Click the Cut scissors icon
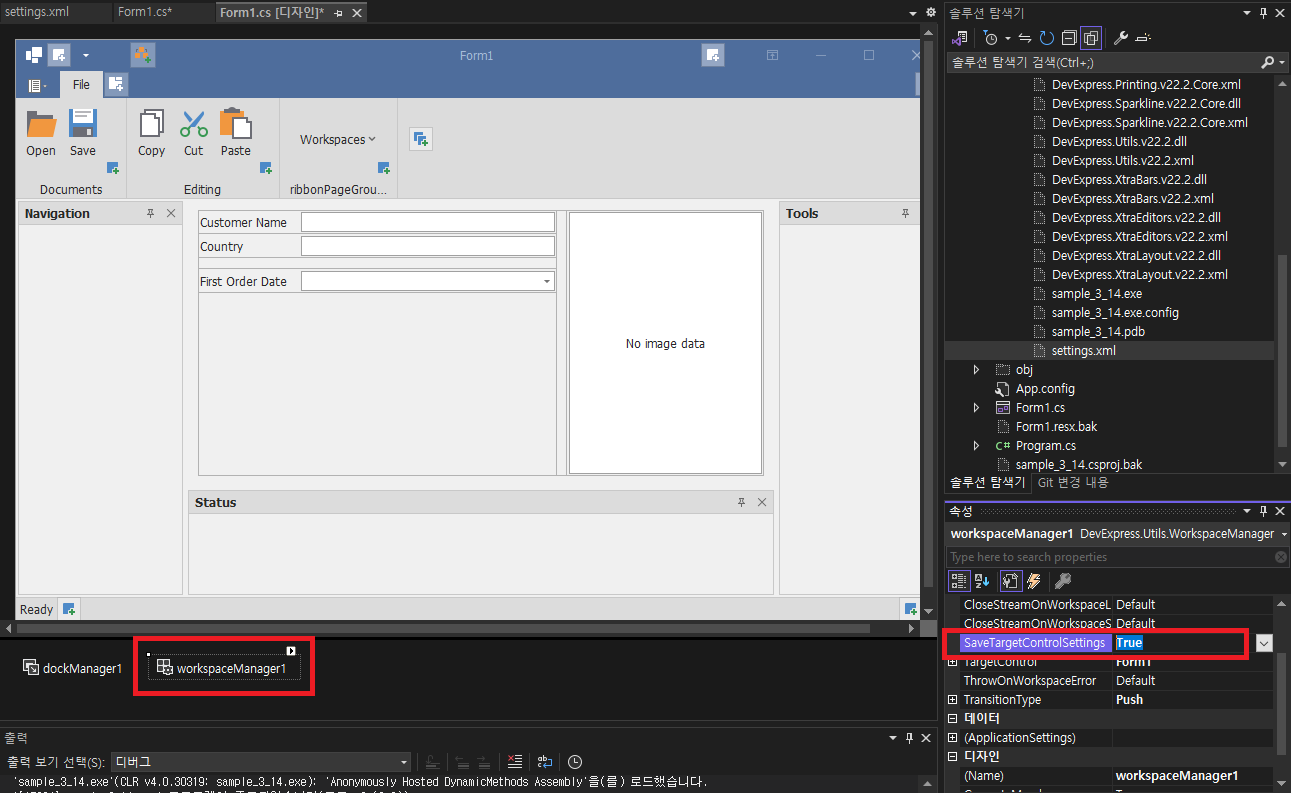The height and width of the screenshot is (793, 1291). pyautogui.click(x=194, y=123)
